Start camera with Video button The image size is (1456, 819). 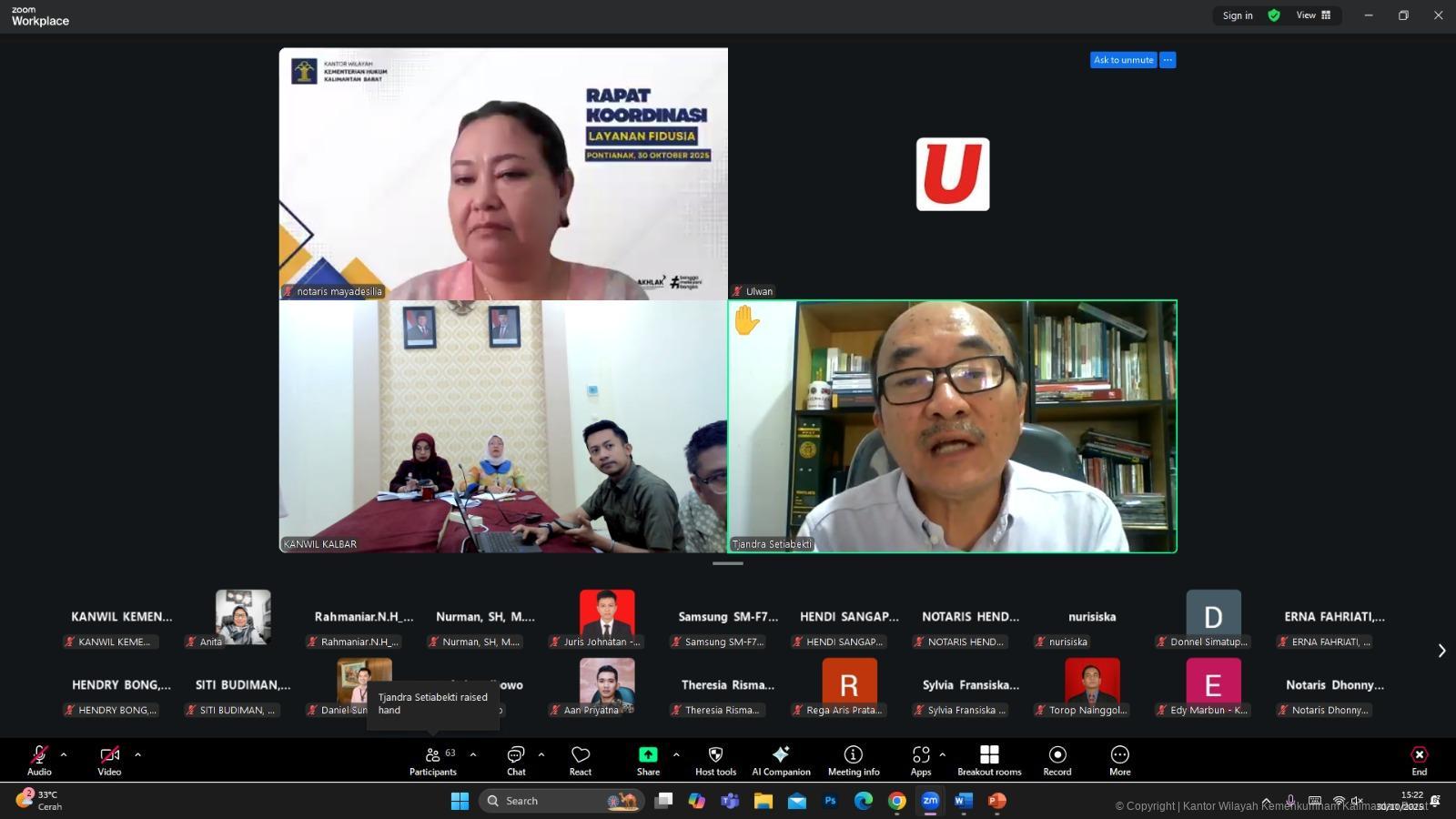(x=109, y=761)
